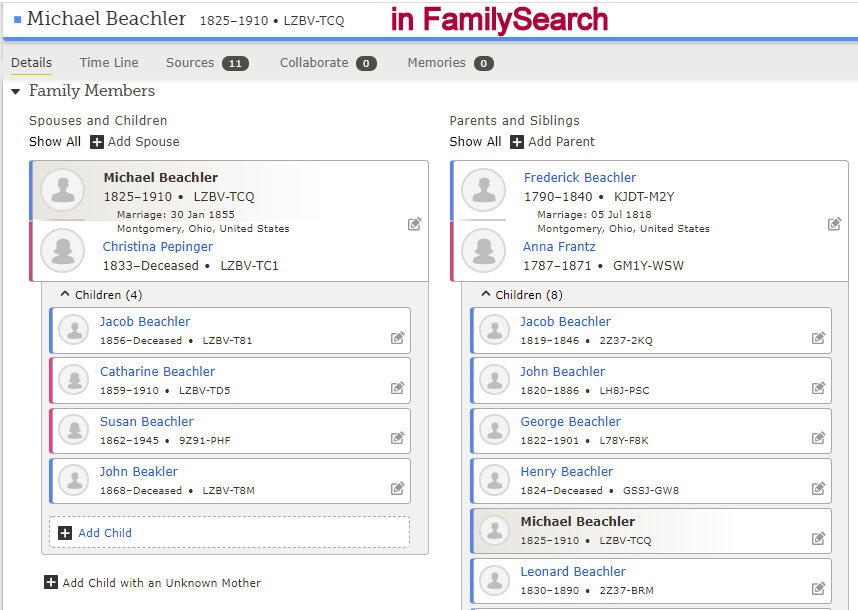This screenshot has width=858, height=610.
Task: Click plus icon for Add Spouse
Action: click(97, 142)
